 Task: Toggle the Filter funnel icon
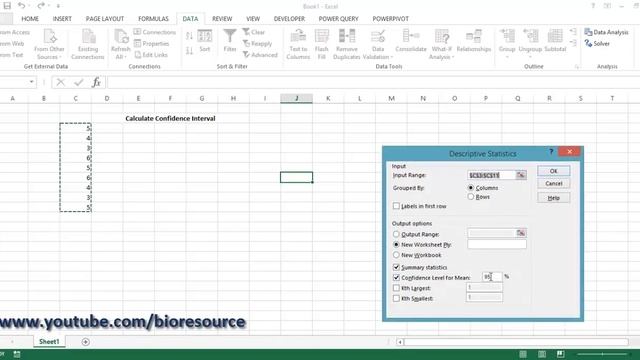230,41
